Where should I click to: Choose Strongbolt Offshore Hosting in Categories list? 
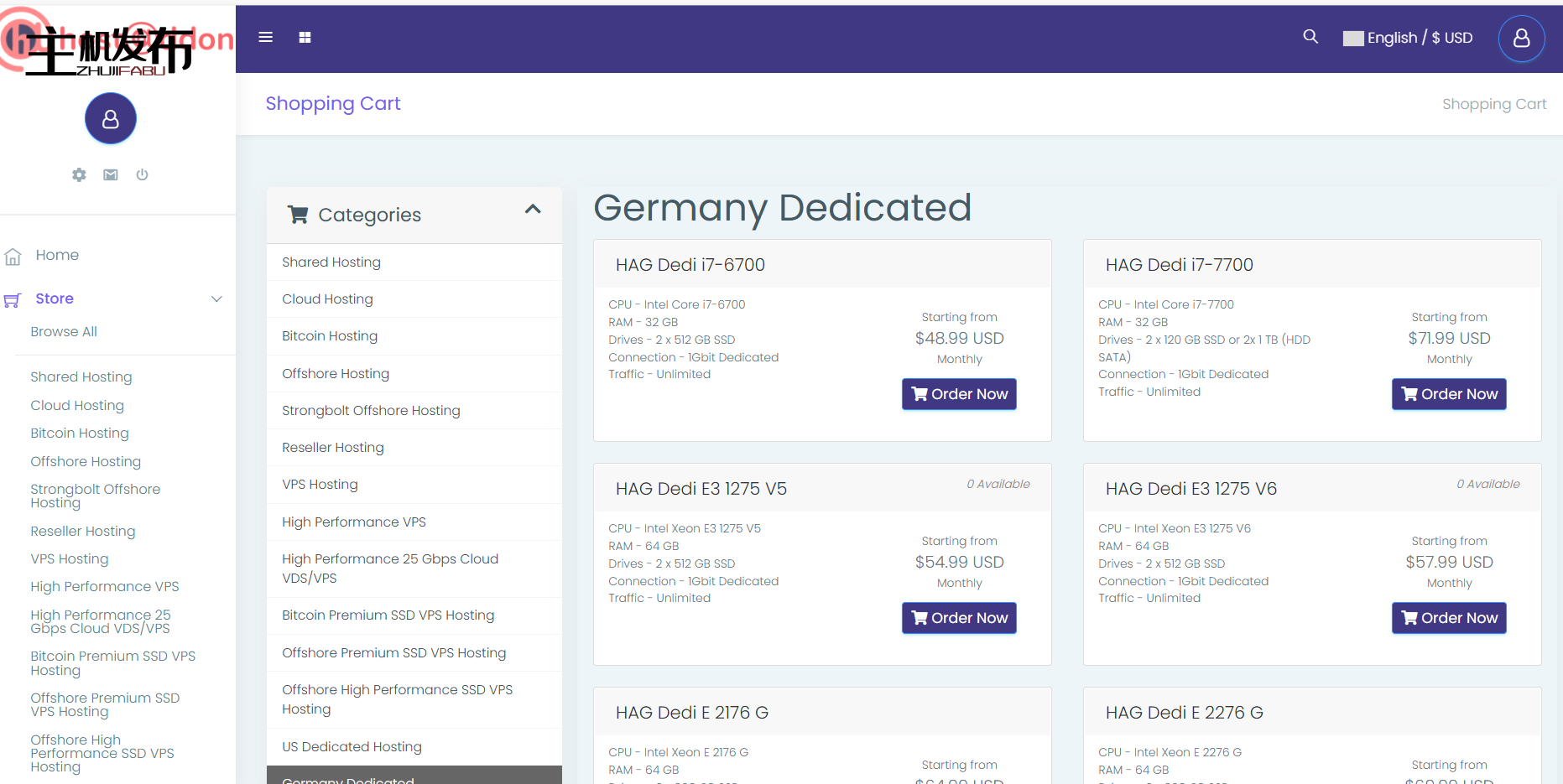click(x=371, y=411)
